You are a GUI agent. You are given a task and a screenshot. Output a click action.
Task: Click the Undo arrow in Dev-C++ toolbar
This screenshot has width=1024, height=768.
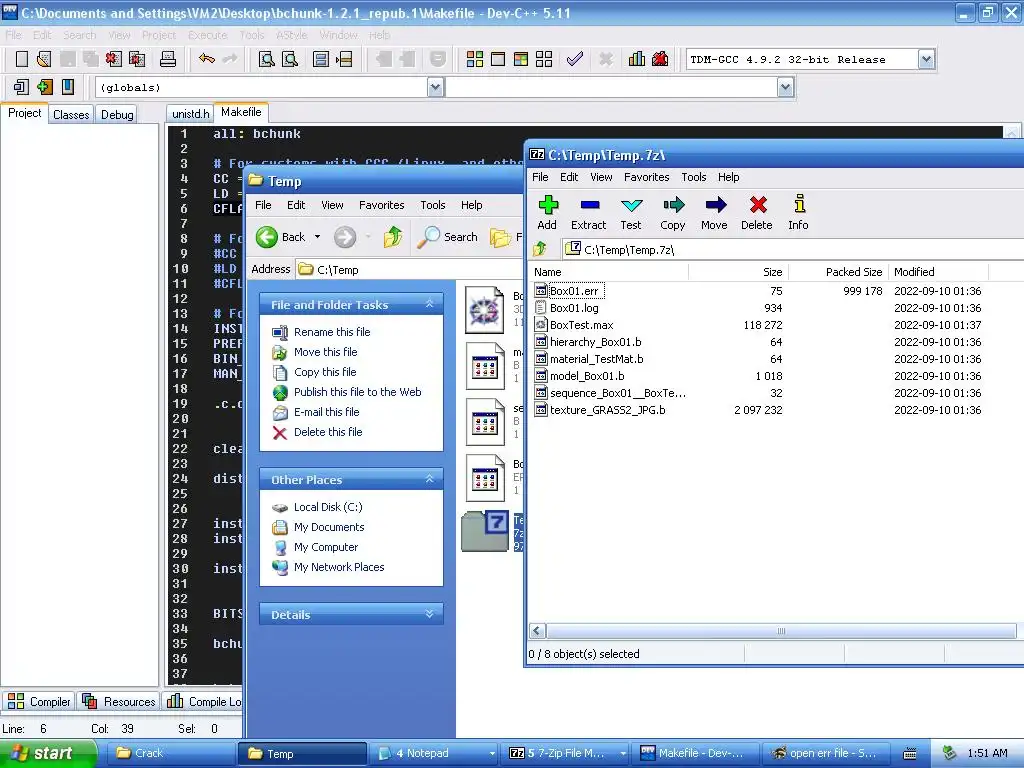(207, 59)
